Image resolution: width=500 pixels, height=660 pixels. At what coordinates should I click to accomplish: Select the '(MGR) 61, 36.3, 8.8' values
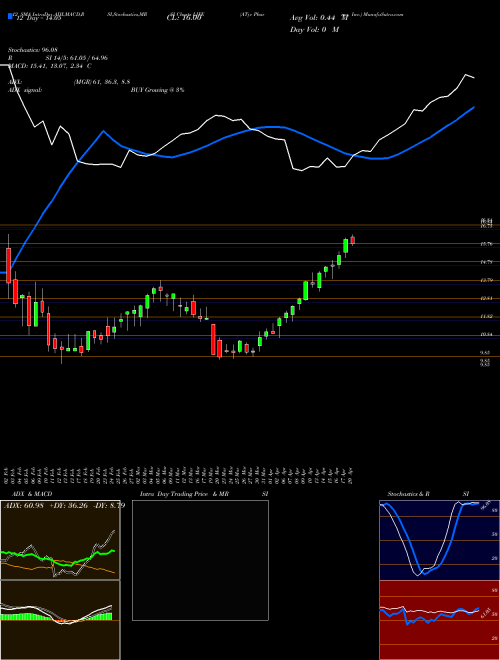[x=102, y=82]
